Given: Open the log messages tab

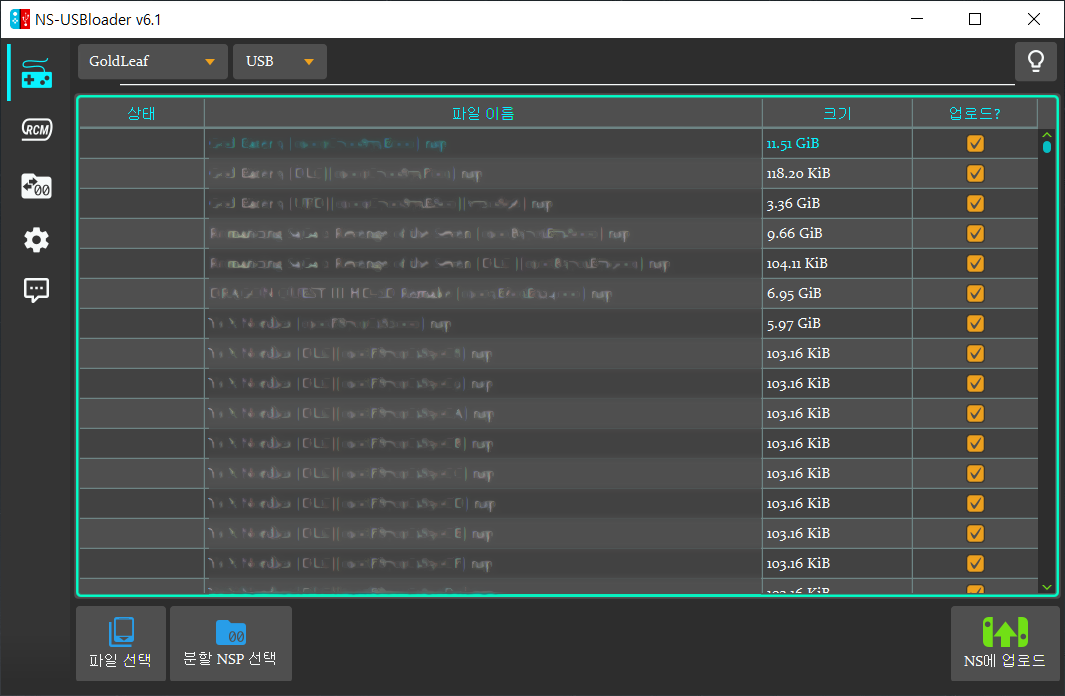Looking at the screenshot, I should pyautogui.click(x=37, y=290).
